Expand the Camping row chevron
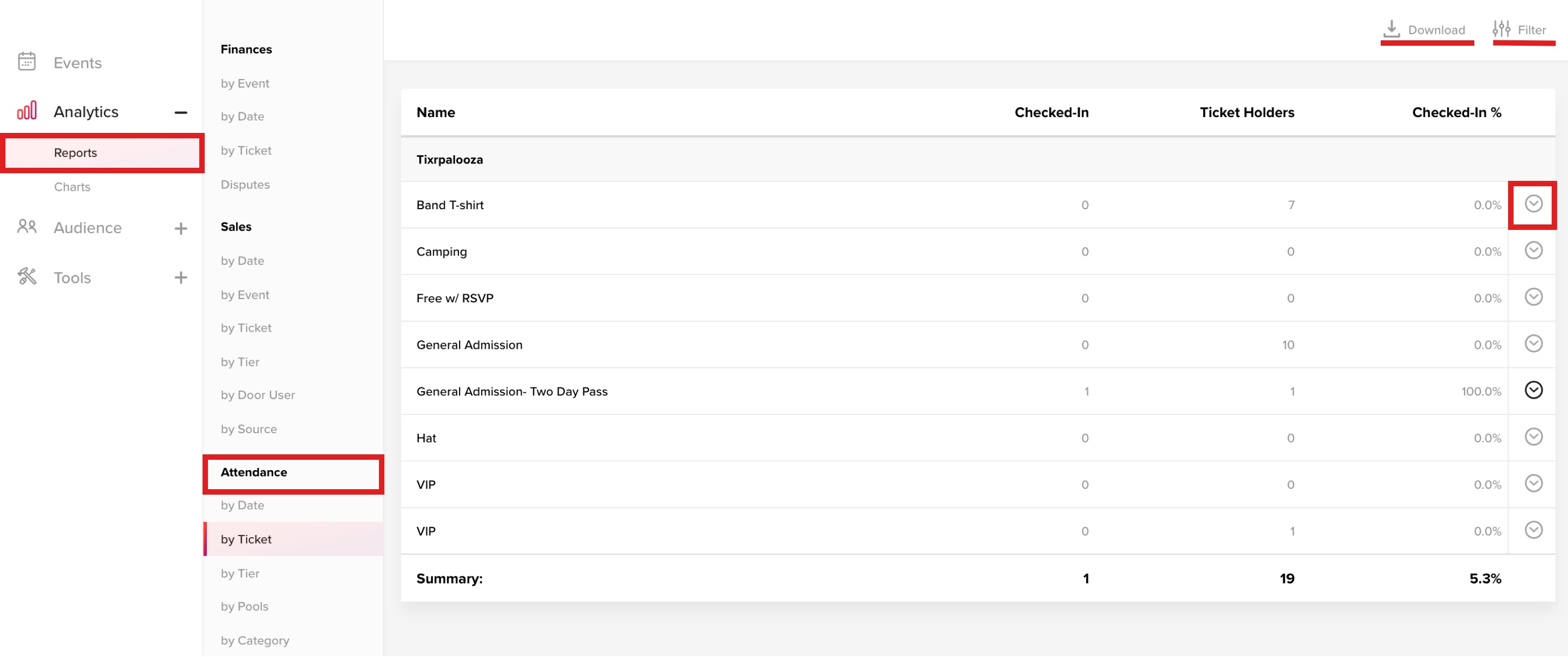 (1533, 250)
